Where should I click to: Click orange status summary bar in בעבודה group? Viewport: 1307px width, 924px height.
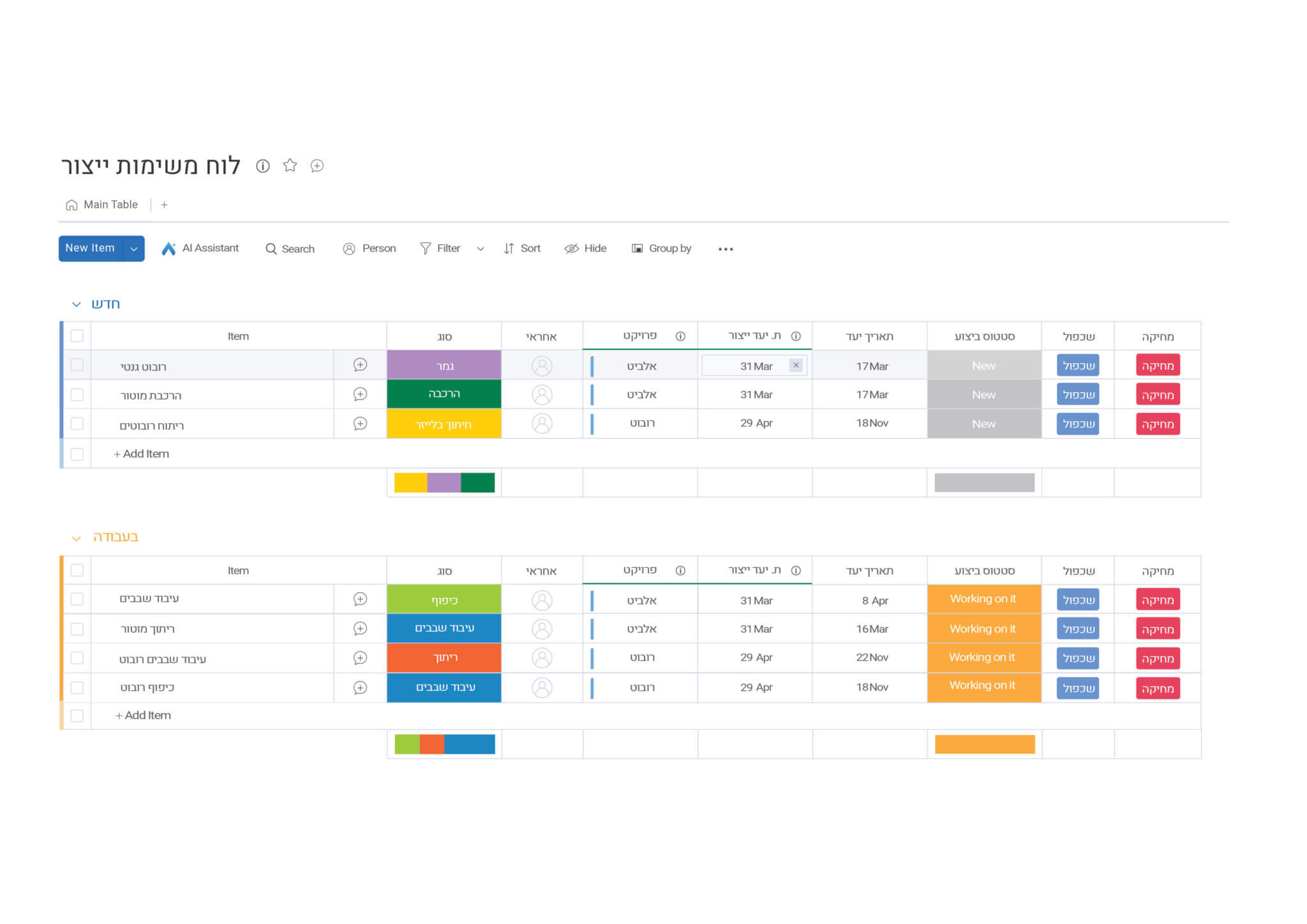click(x=985, y=744)
